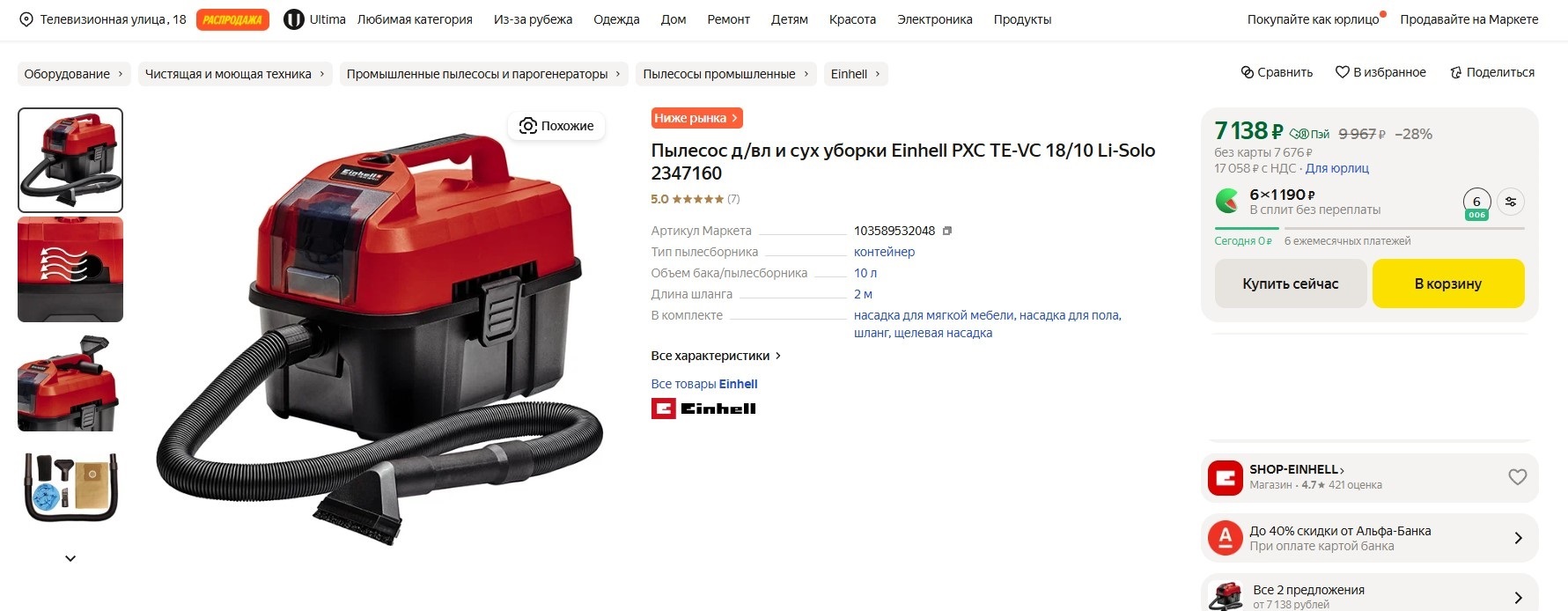1568x611 pixels.
Task: Expand Все характеристики link
Action: click(x=716, y=356)
